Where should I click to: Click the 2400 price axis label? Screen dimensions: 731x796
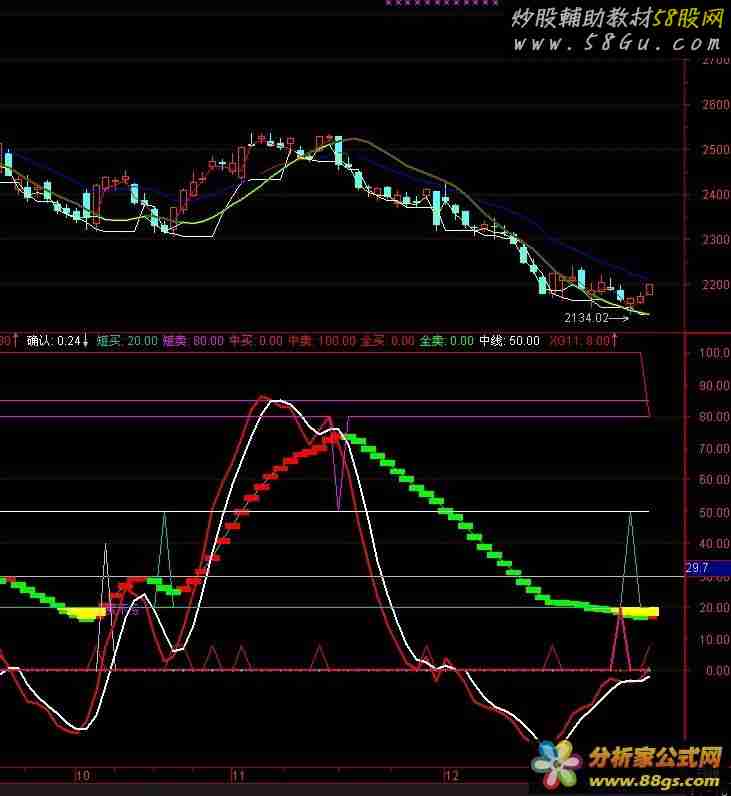tap(716, 194)
